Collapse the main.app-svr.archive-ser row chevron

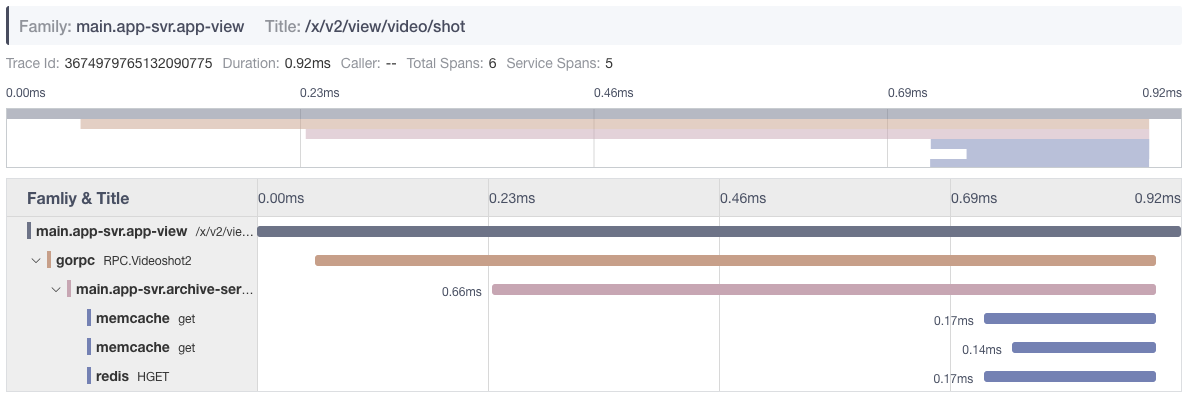coord(55,290)
